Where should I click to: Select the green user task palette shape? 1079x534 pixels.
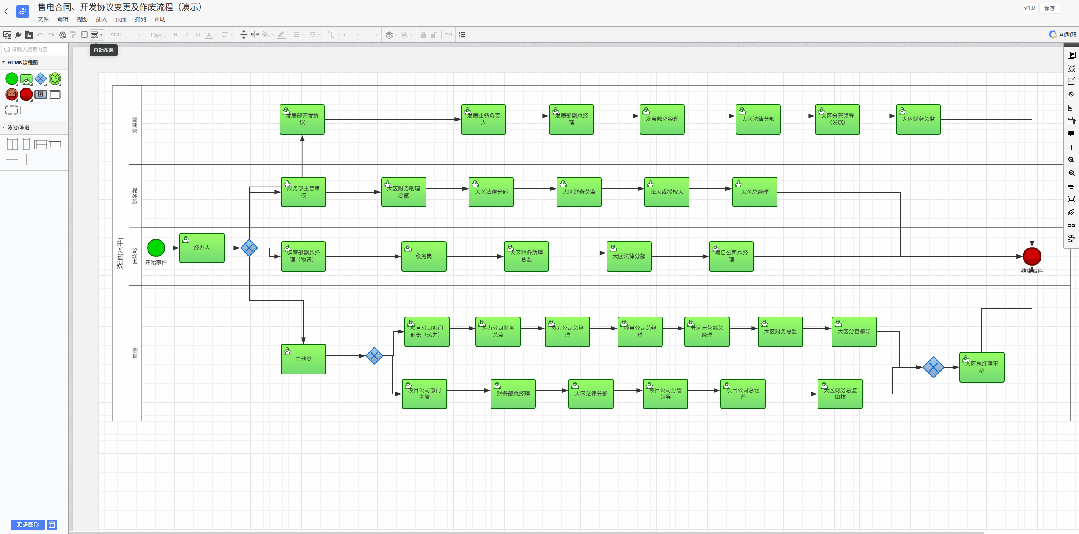coord(26,79)
